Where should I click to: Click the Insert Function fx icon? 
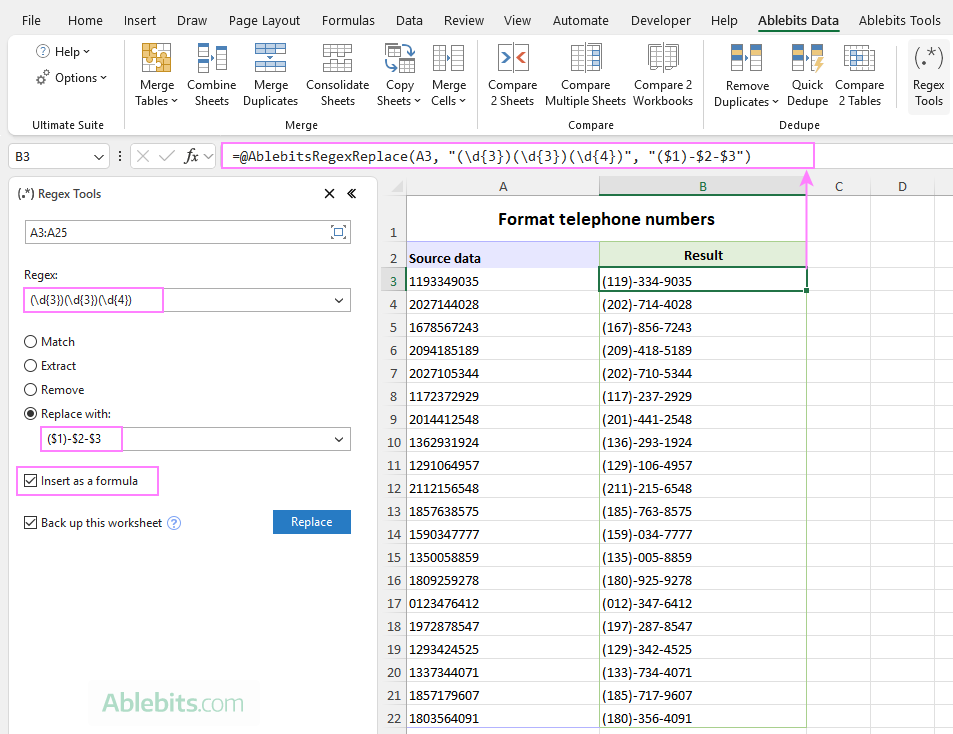(x=191, y=156)
